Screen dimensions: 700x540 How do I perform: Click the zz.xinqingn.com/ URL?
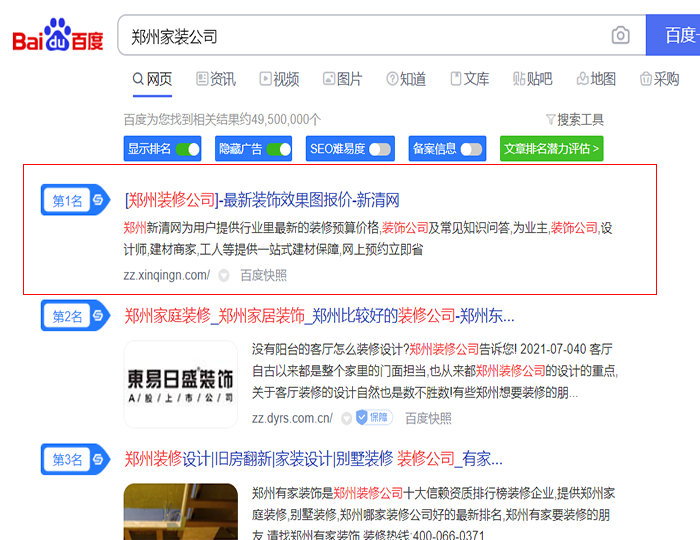tap(167, 275)
